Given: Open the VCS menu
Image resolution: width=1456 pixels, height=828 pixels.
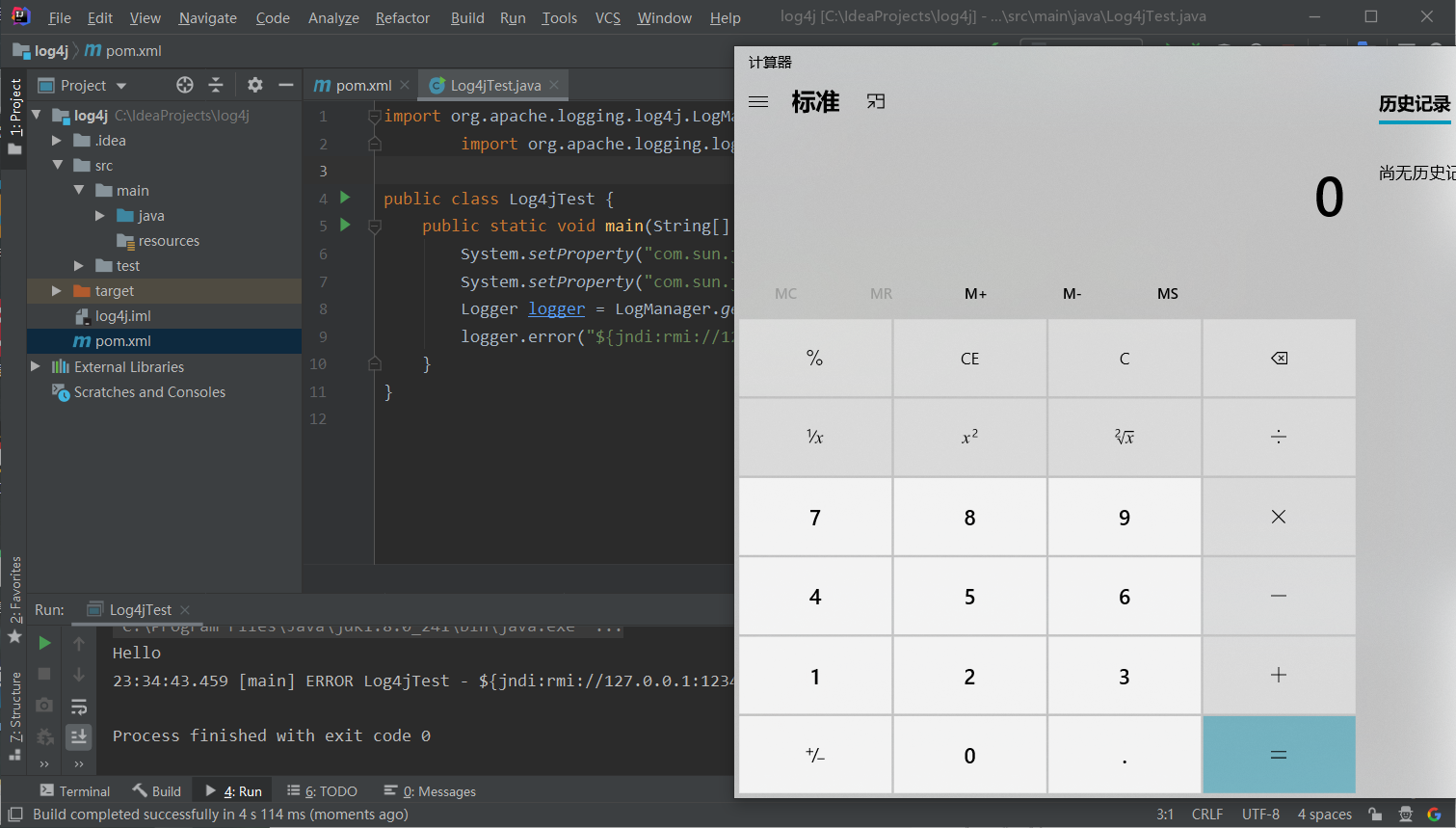Looking at the screenshot, I should coord(608,17).
